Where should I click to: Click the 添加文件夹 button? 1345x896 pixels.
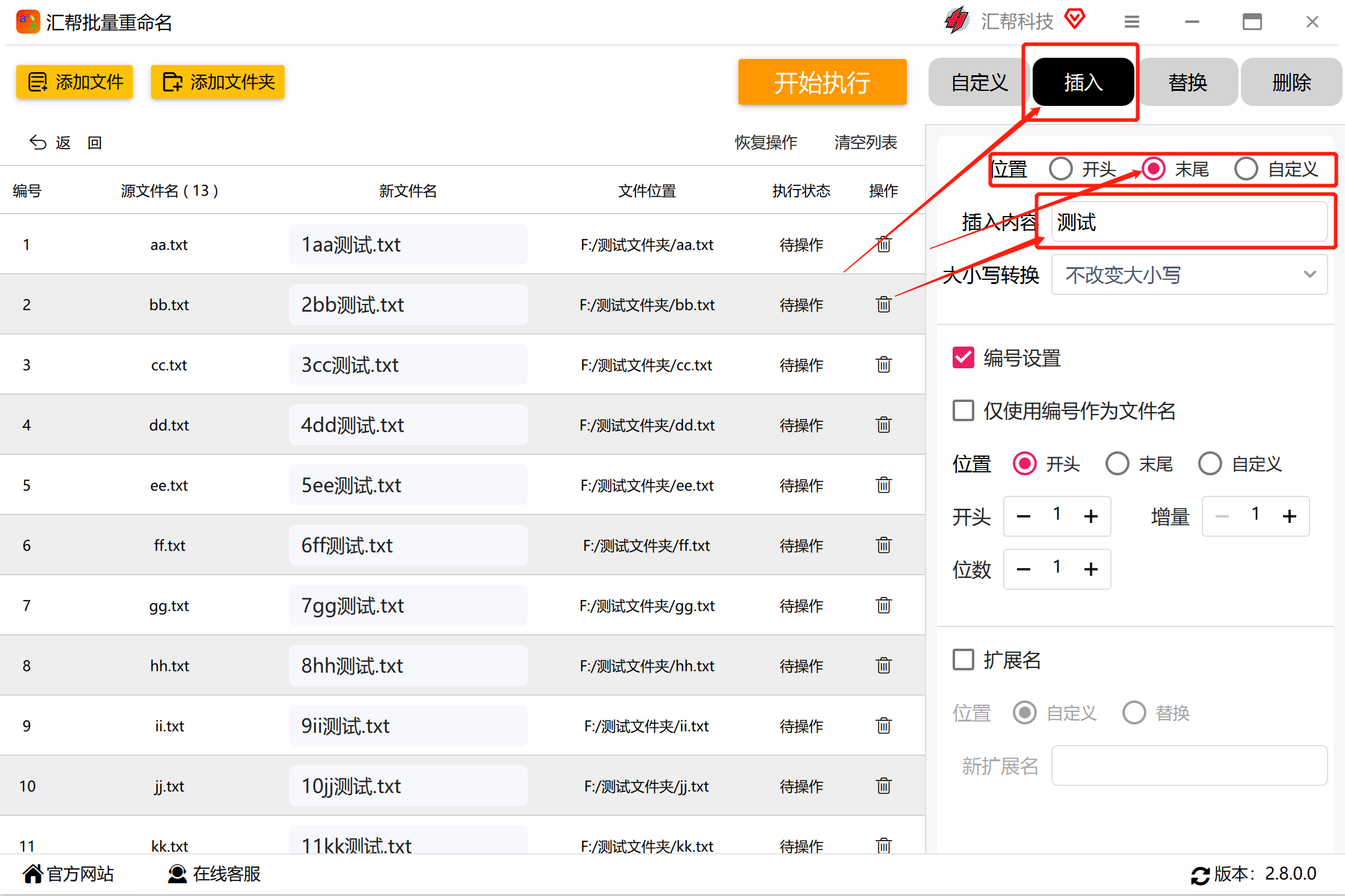click(217, 82)
